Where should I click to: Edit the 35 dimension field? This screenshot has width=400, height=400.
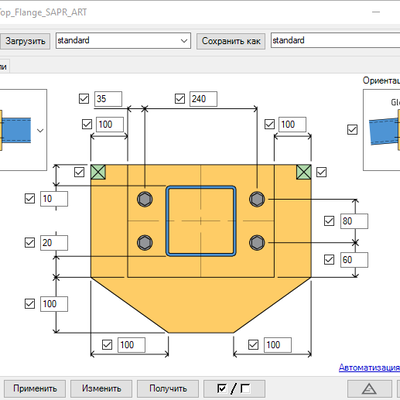pyautogui.click(x=108, y=99)
